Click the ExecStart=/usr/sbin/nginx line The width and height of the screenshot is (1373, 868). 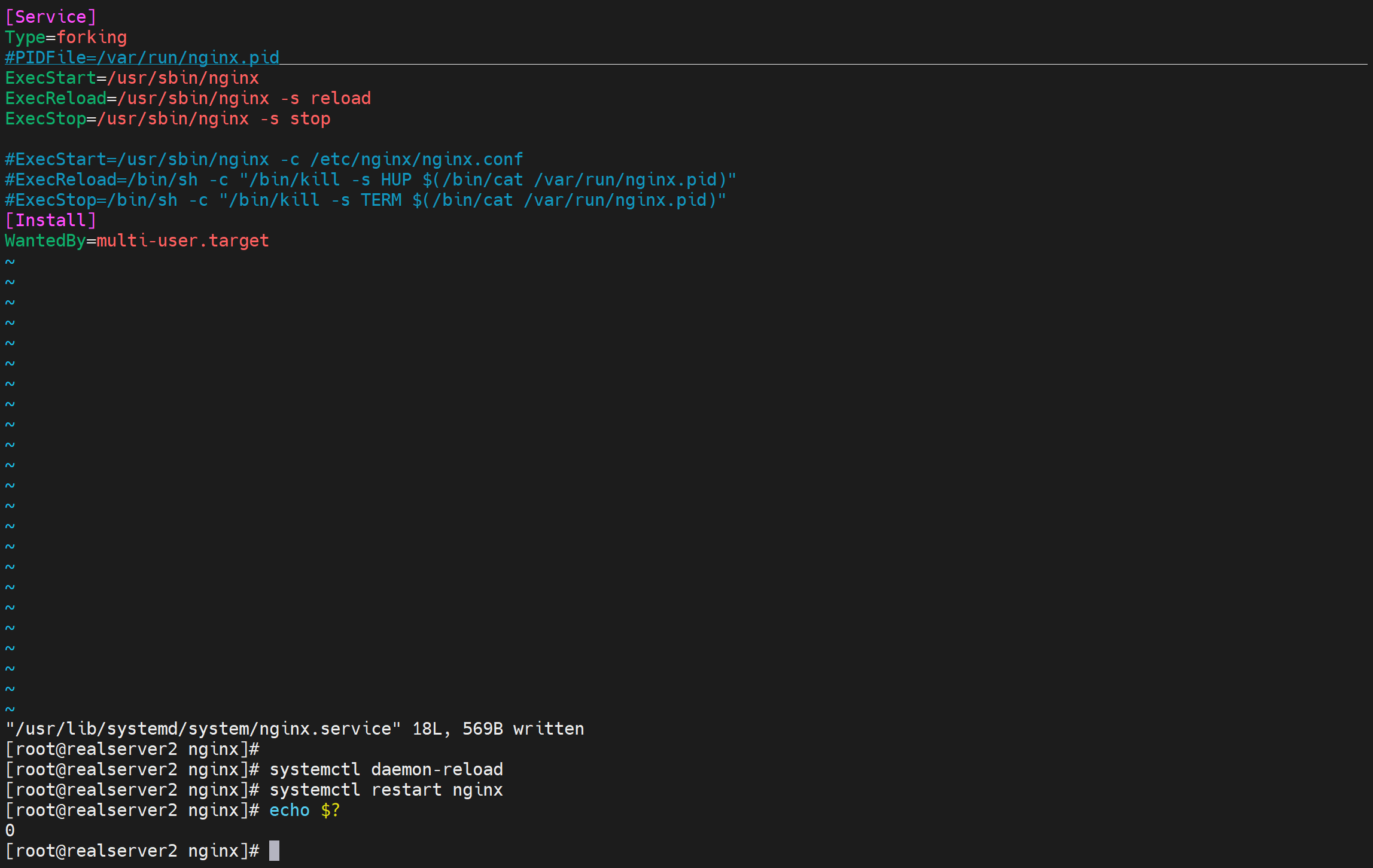pos(132,78)
